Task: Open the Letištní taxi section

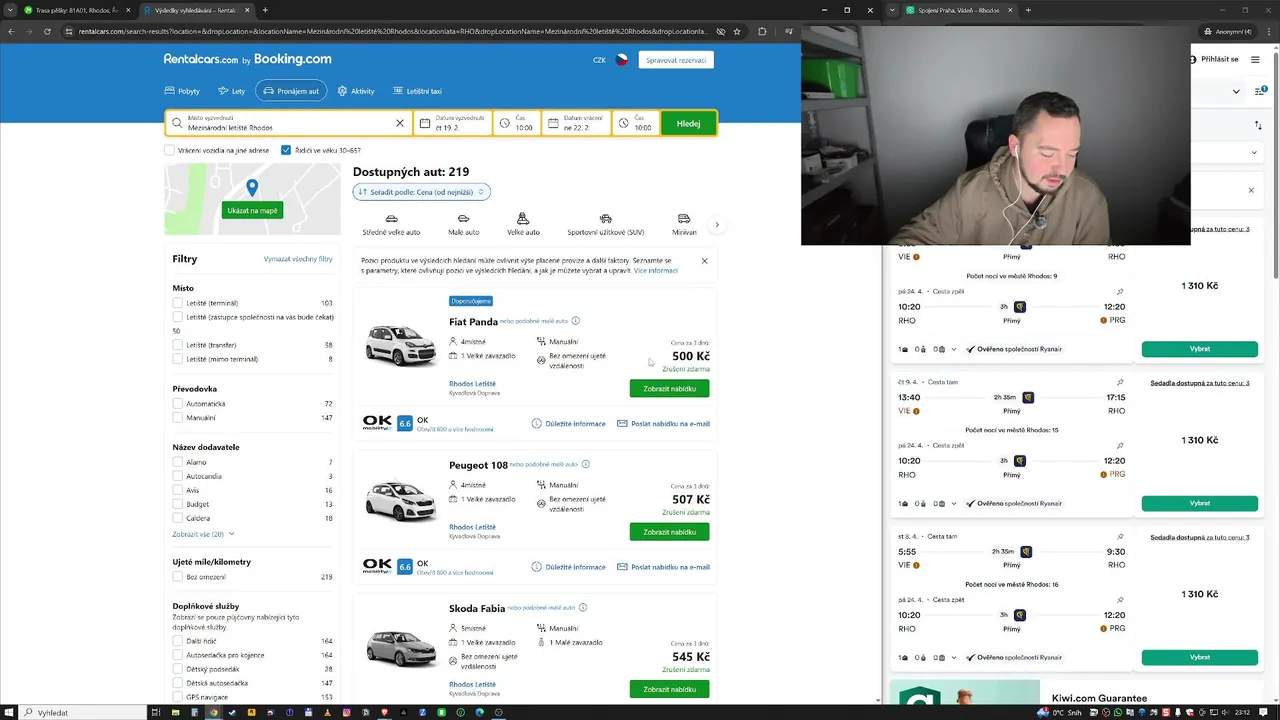Action: 418,91
